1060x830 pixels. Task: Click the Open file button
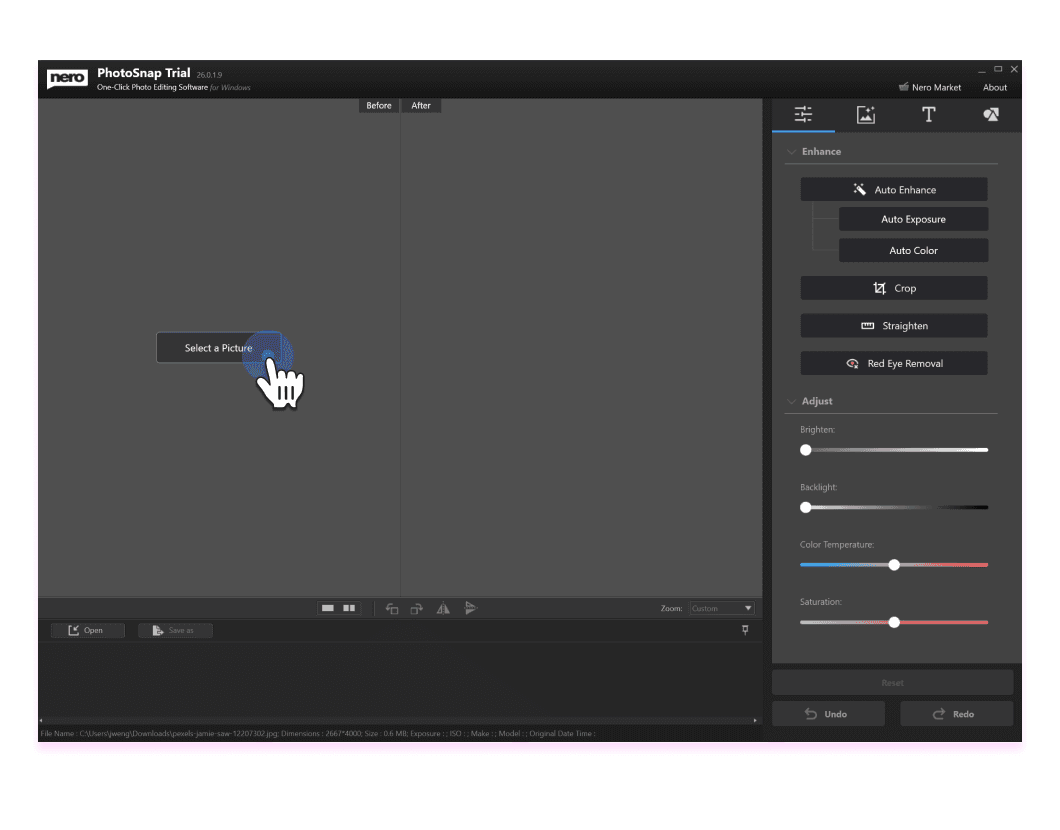point(87,631)
